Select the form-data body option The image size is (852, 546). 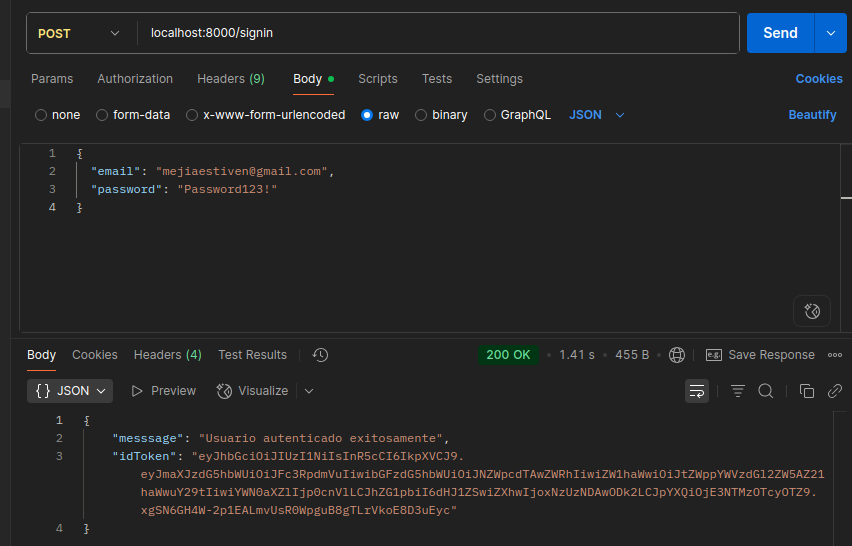click(x=133, y=115)
